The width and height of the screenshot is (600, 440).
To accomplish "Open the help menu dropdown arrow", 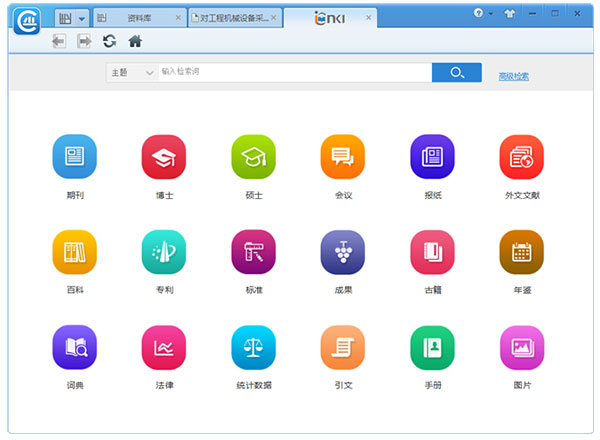I will tap(491, 14).
